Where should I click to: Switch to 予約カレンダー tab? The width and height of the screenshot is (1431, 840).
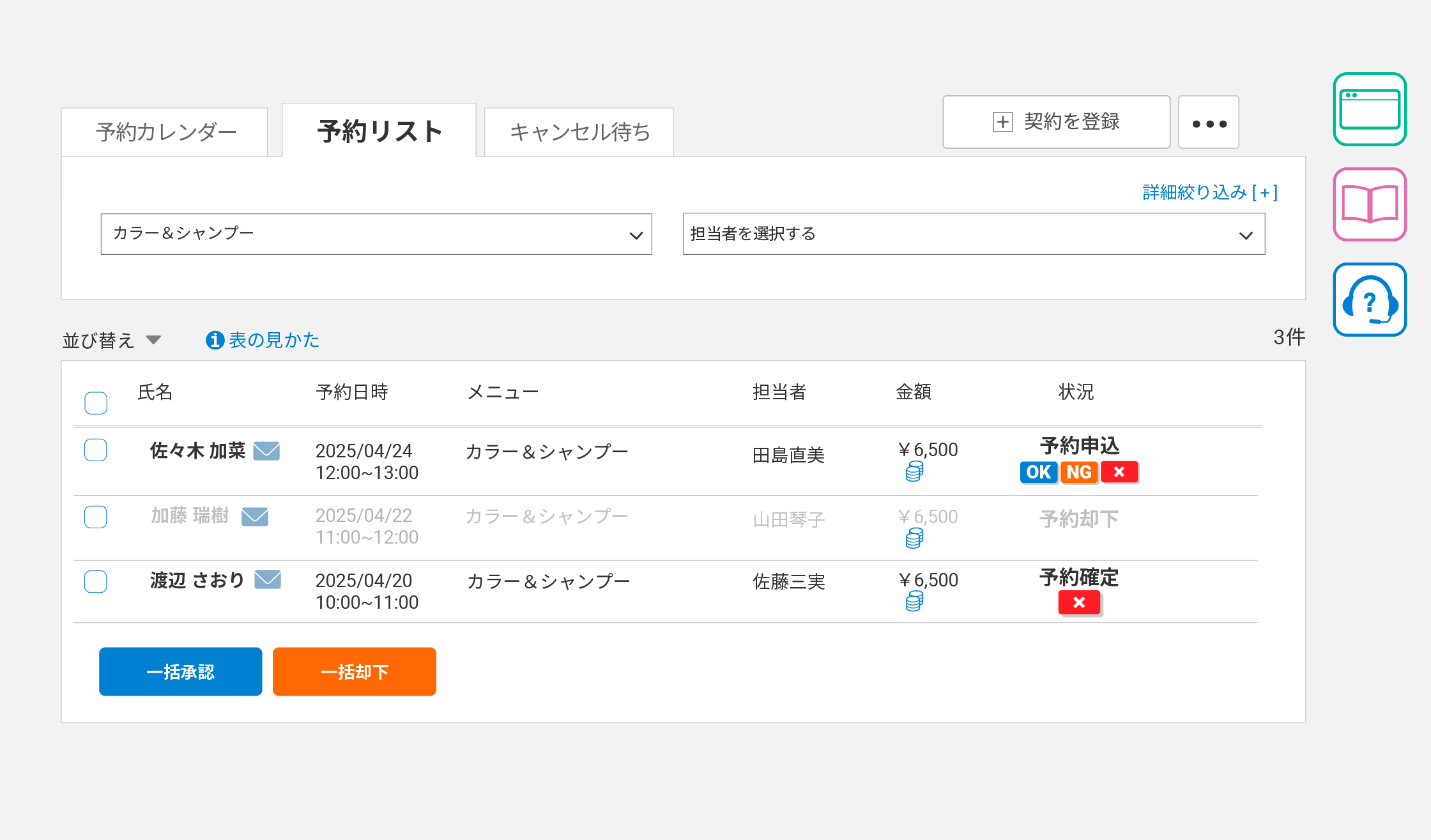pos(165,132)
